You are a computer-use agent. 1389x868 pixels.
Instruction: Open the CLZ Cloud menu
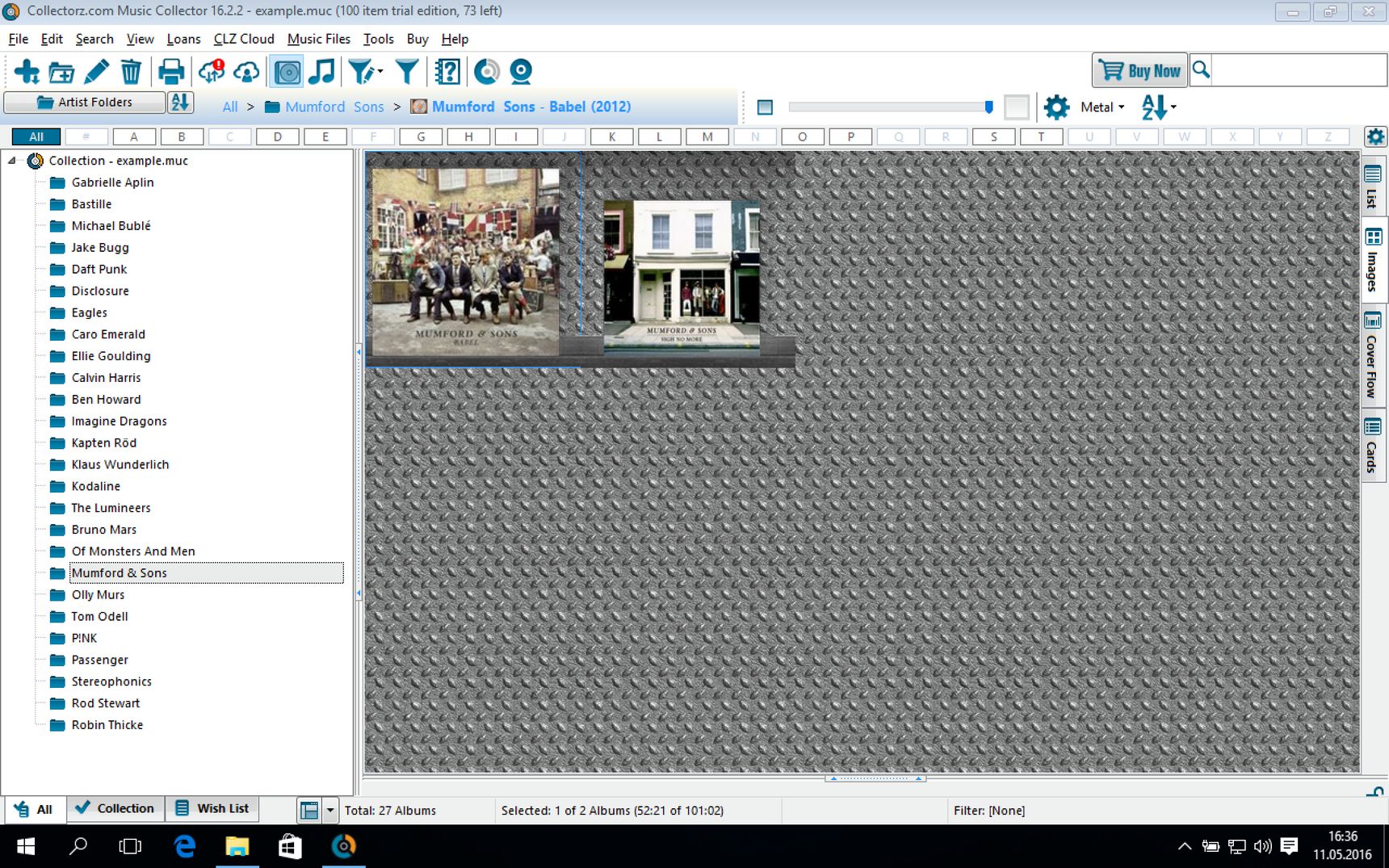[x=244, y=39]
